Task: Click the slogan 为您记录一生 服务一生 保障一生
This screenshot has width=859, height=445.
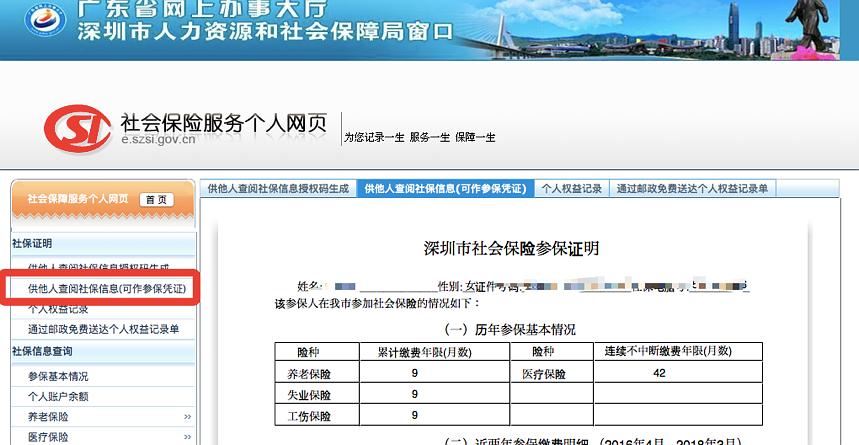Action: [x=420, y=138]
